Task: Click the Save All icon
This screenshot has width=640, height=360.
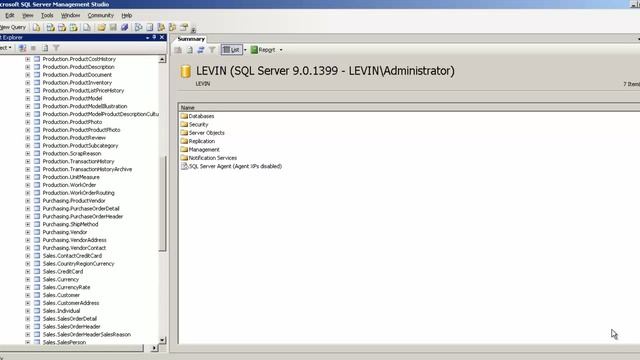Action: [124, 27]
